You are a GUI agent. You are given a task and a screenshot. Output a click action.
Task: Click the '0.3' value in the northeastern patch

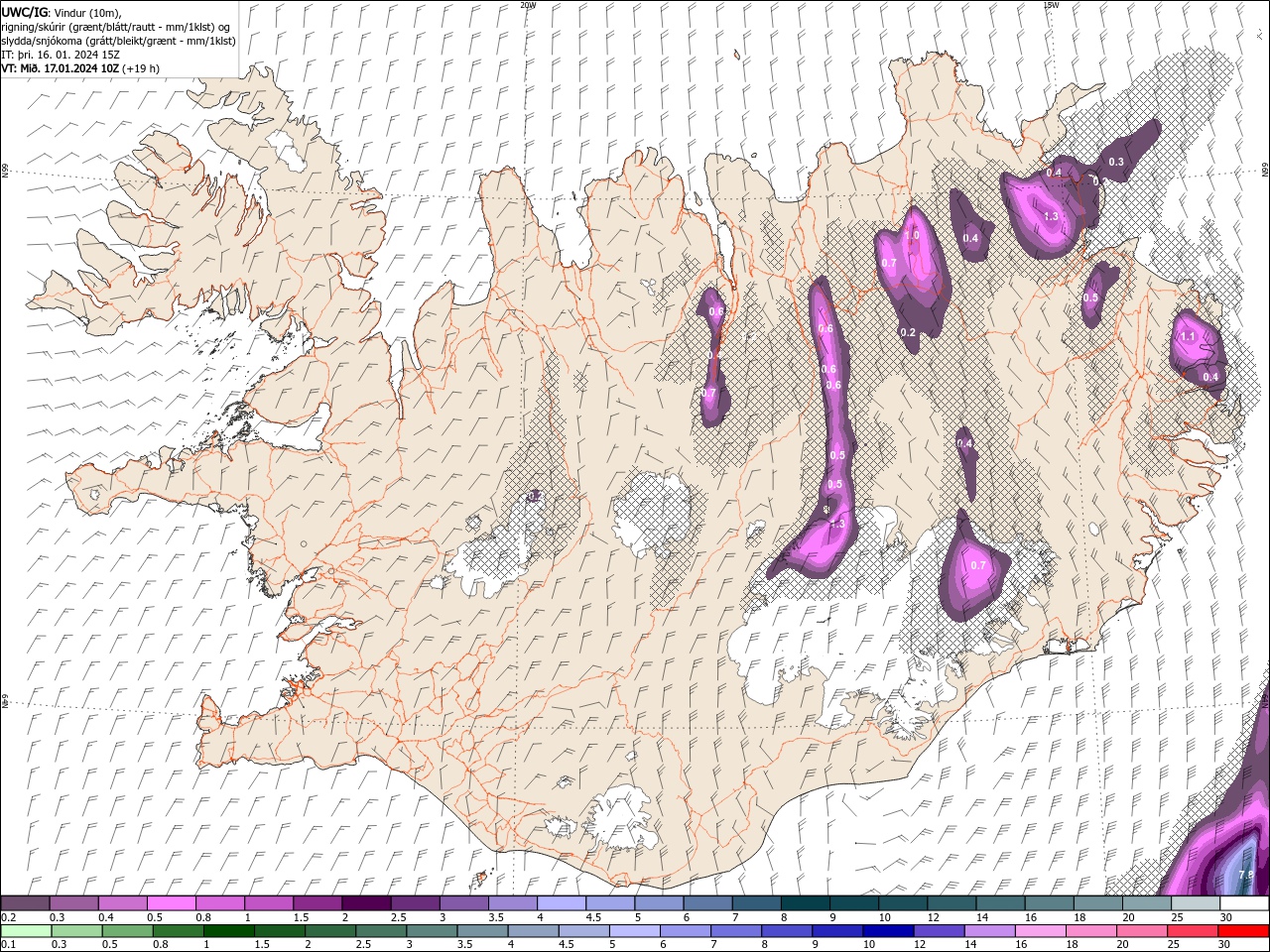(x=1116, y=162)
